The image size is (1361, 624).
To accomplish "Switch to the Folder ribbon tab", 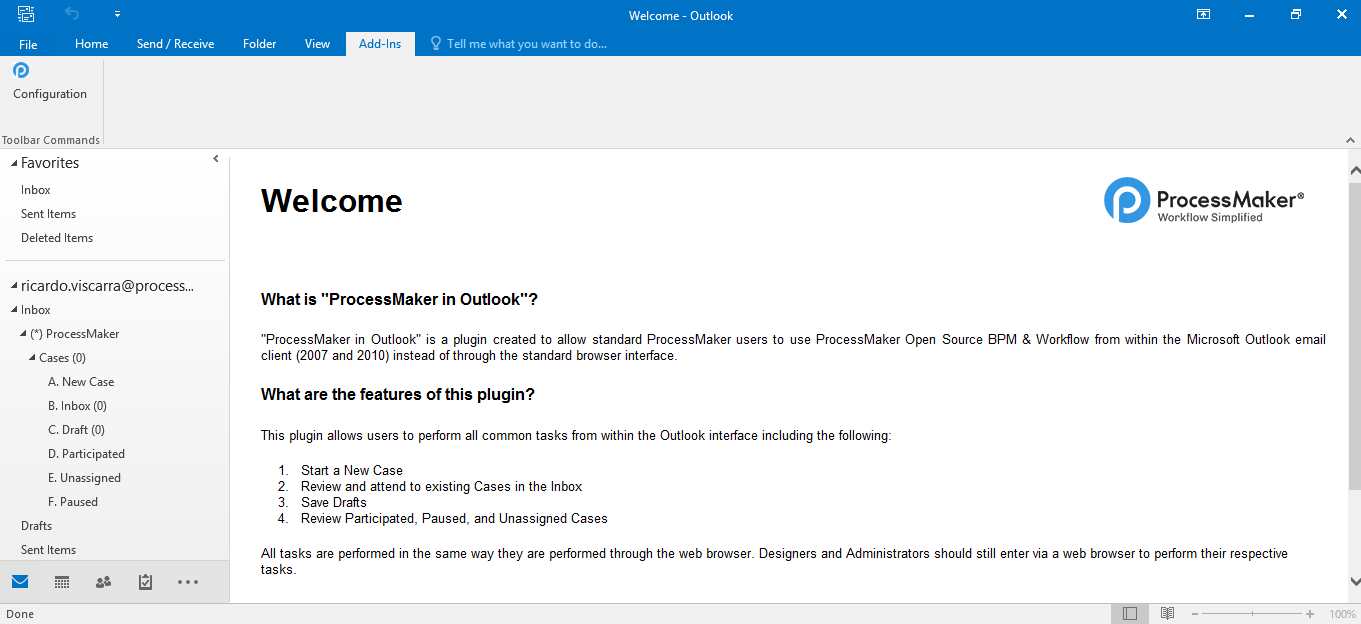I will pyautogui.click(x=259, y=44).
